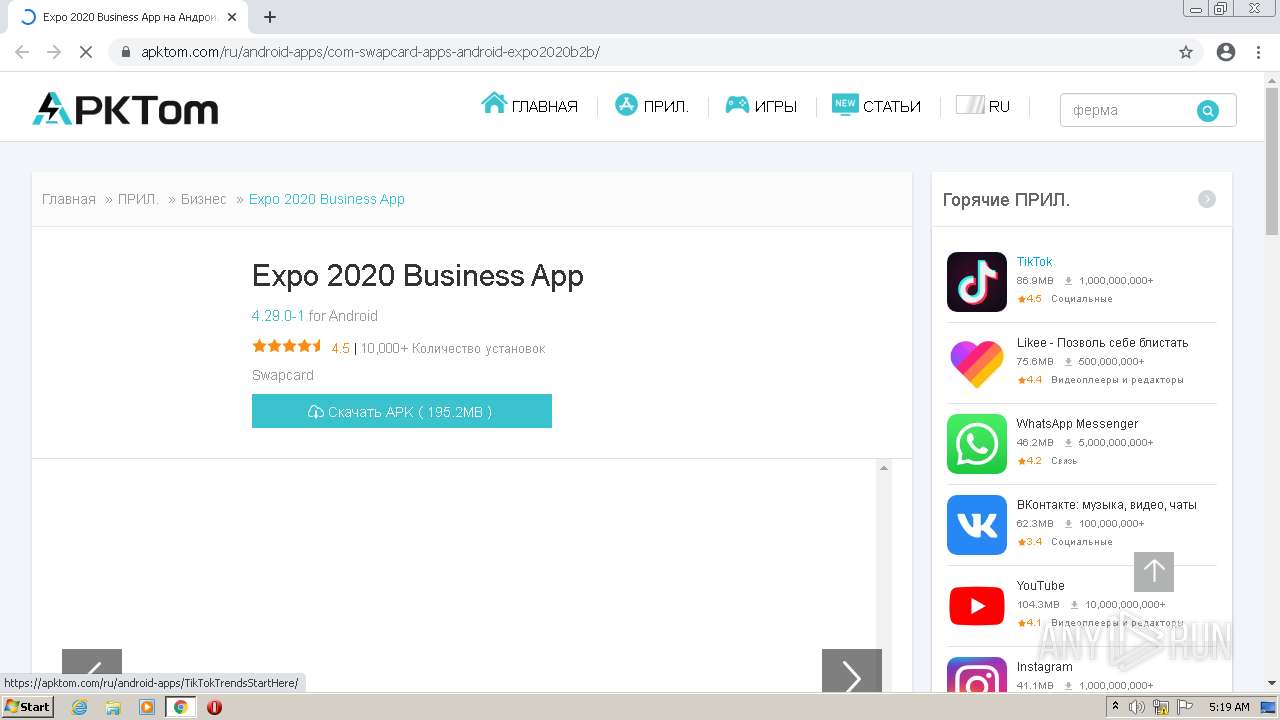The width and height of the screenshot is (1280, 720).
Task: Click the up arrow of the screenshot scrollbar
Action: (x=884, y=468)
